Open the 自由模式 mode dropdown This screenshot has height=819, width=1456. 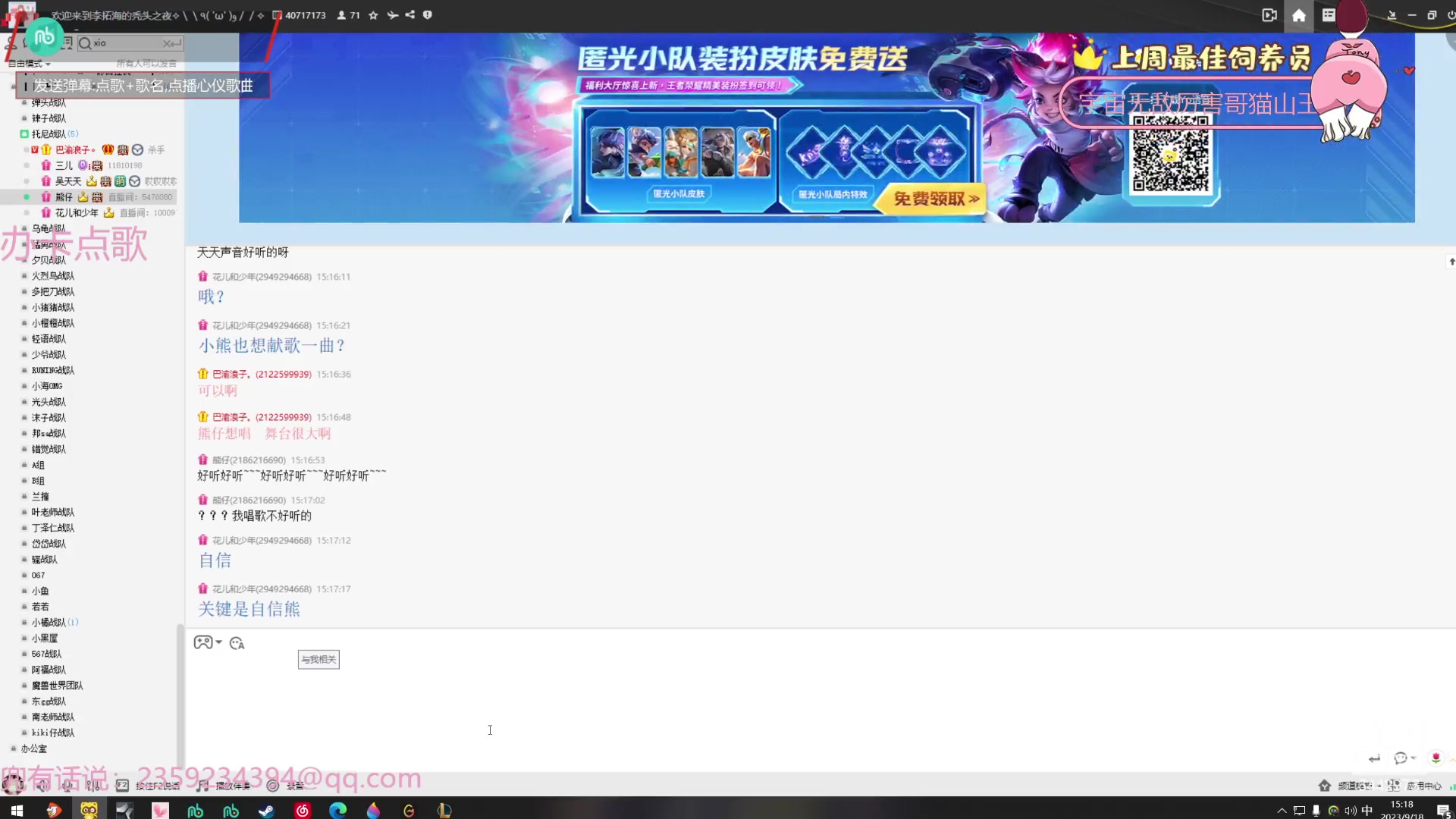pos(29,64)
